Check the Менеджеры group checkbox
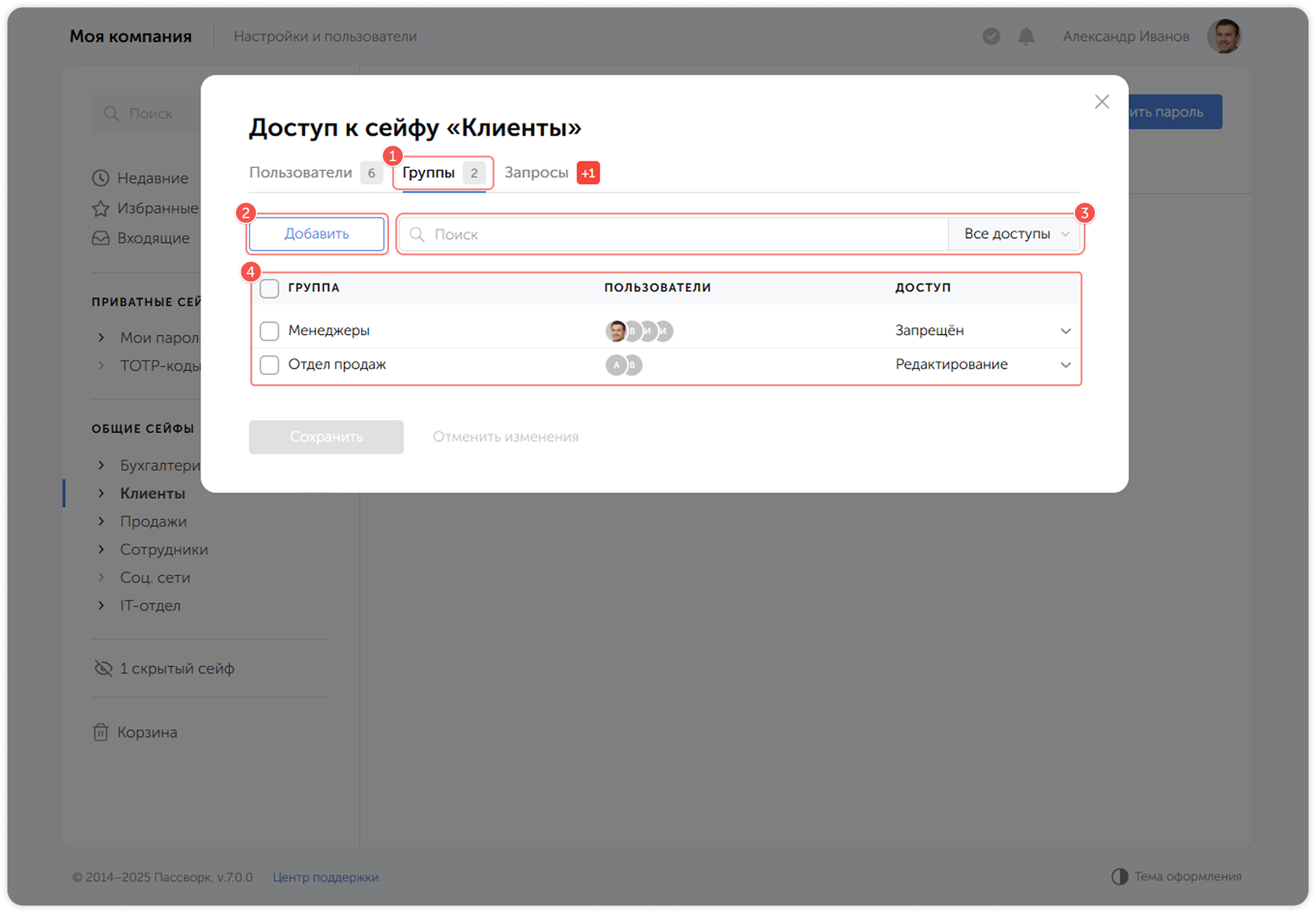1316x913 pixels. 270,331
